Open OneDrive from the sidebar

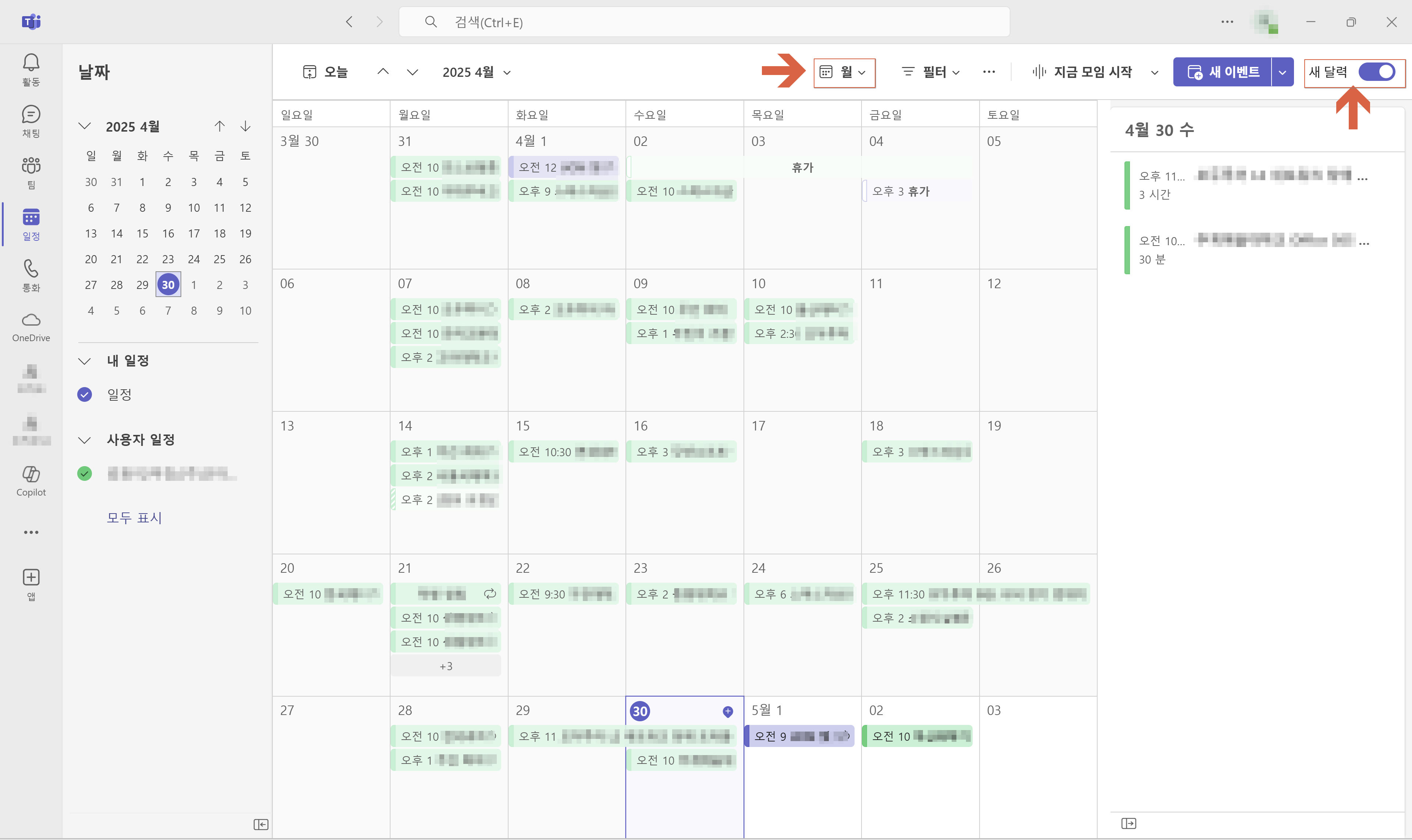pyautogui.click(x=31, y=326)
